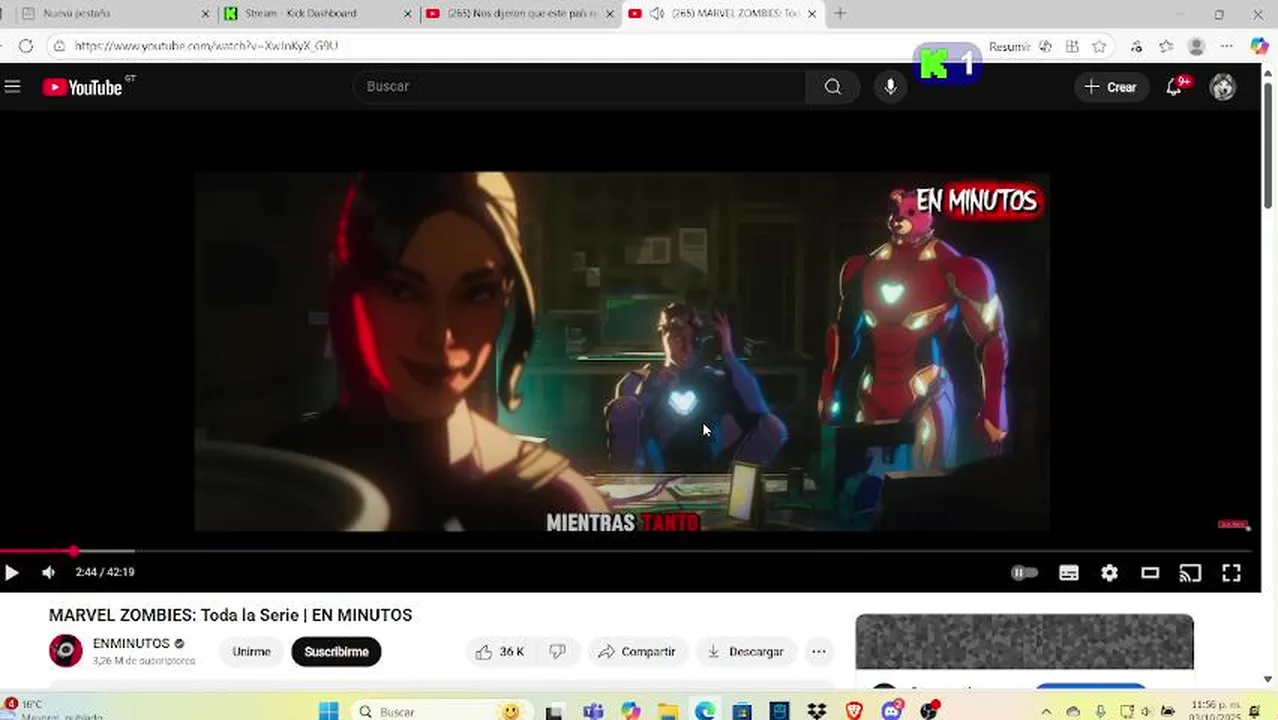The height and width of the screenshot is (720, 1278).
Task: Open the ENMINUTOS channel avatar
Action: (66, 651)
